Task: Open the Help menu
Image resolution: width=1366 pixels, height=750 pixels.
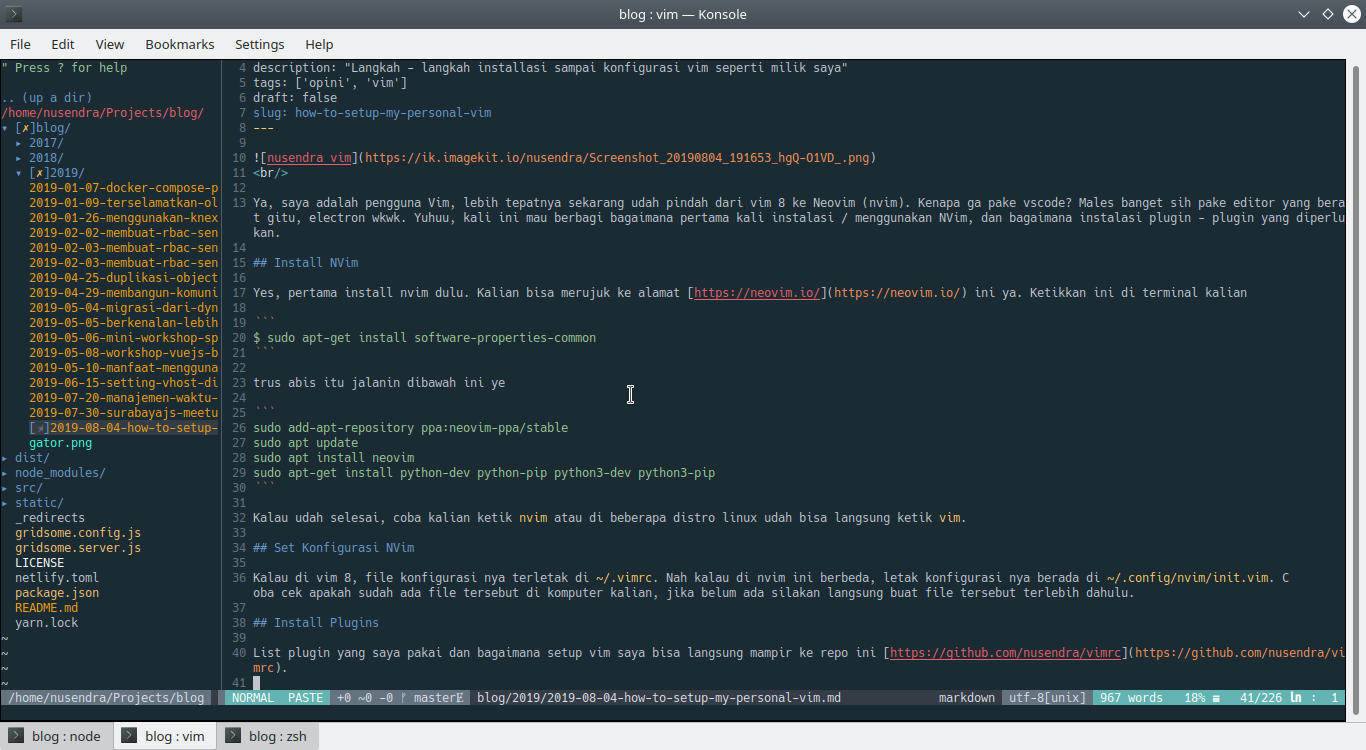Action: (x=319, y=44)
